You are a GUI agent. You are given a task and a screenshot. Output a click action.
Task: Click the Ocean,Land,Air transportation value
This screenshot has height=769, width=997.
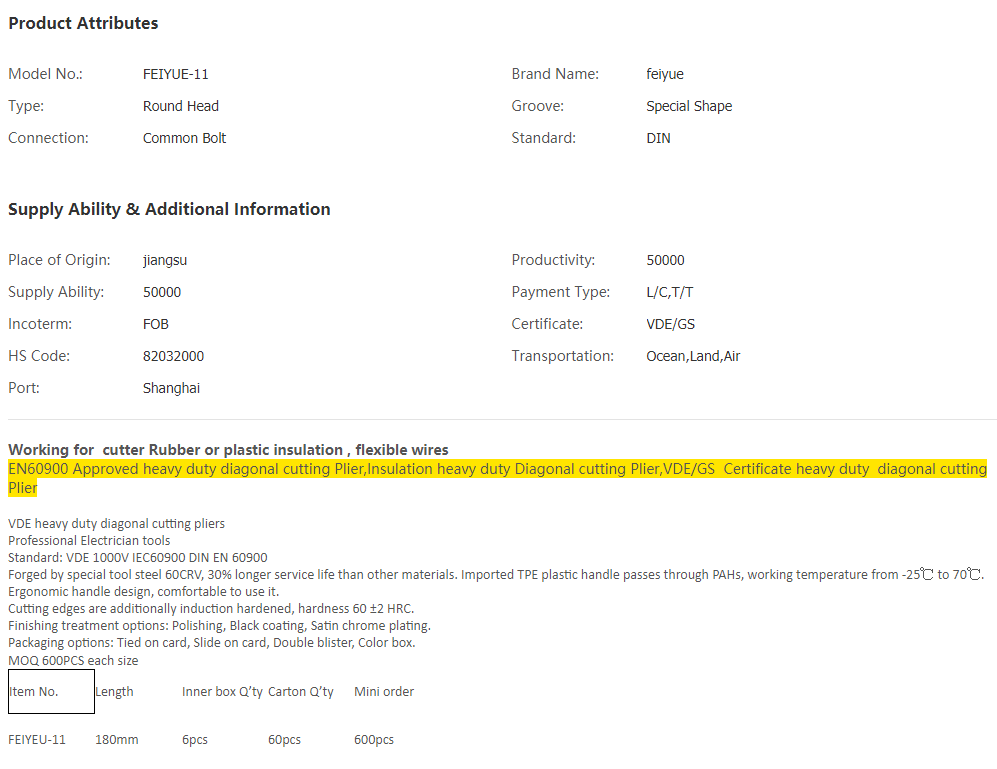693,356
